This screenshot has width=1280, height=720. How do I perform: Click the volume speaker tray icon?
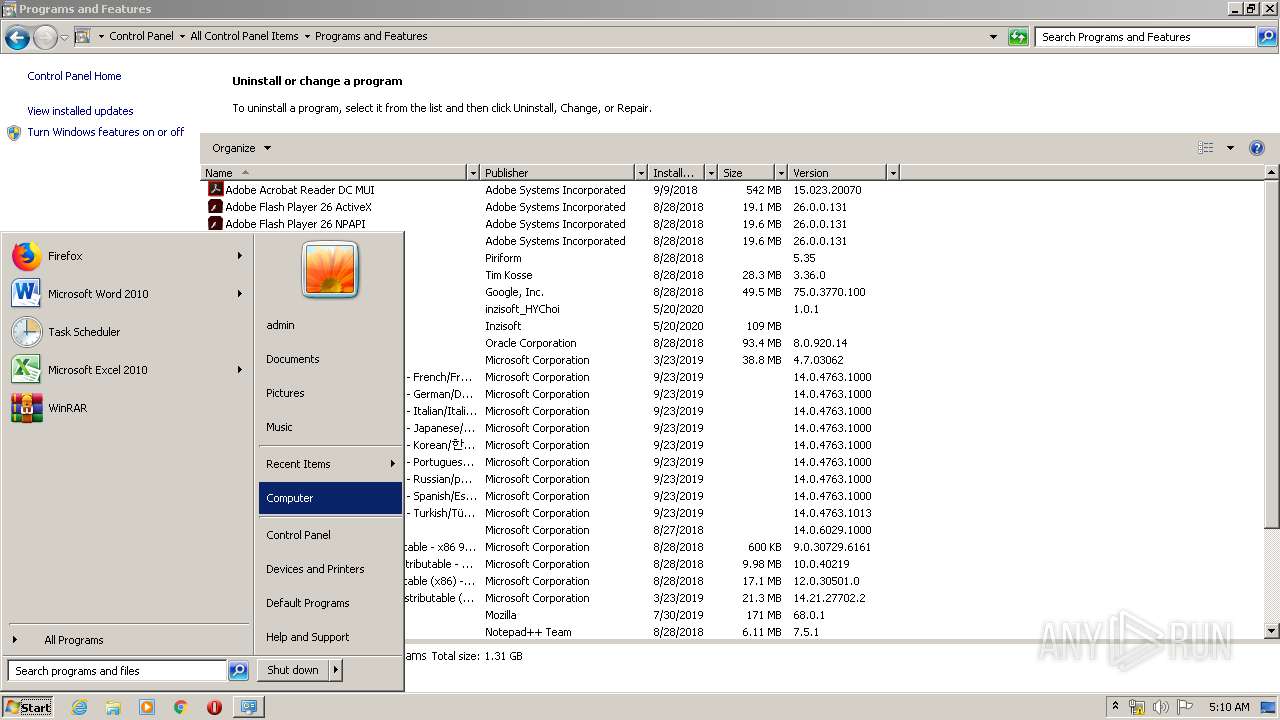pos(1161,707)
